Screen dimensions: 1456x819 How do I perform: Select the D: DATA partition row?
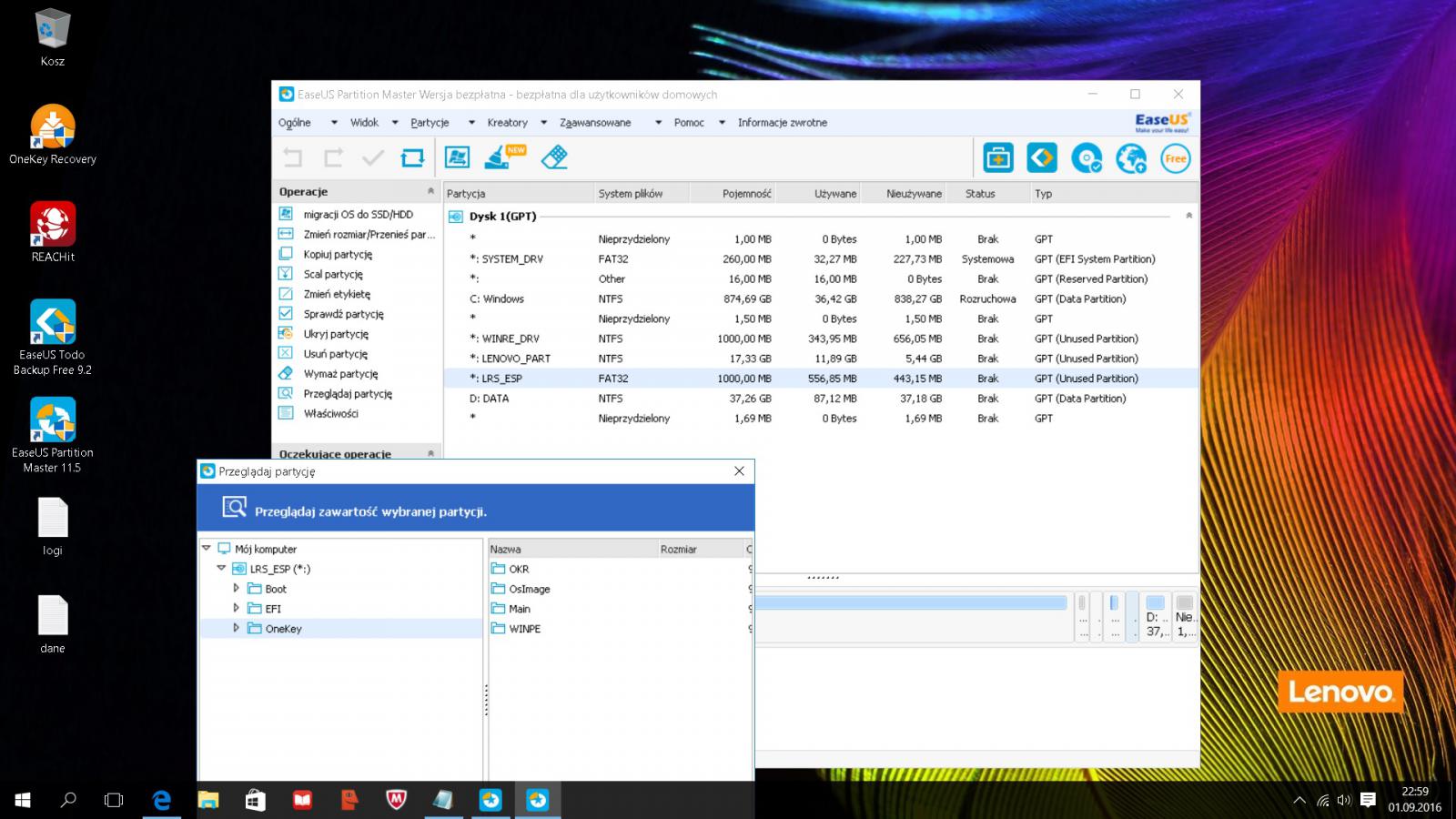[820, 399]
